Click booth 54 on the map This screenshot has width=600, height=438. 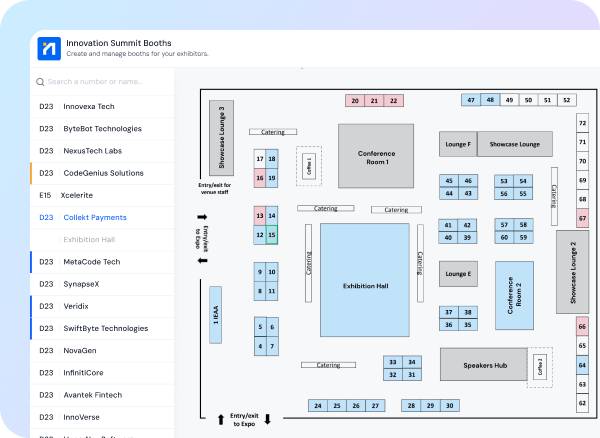click(x=523, y=181)
